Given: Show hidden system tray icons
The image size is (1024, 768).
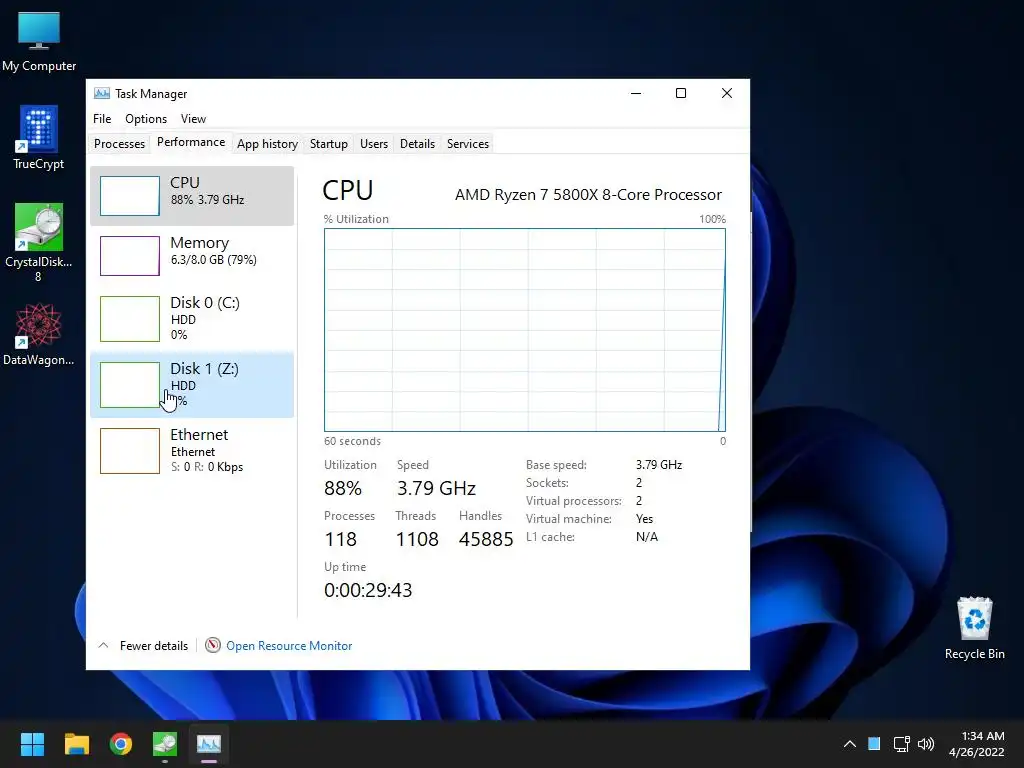Looking at the screenshot, I should [850, 744].
